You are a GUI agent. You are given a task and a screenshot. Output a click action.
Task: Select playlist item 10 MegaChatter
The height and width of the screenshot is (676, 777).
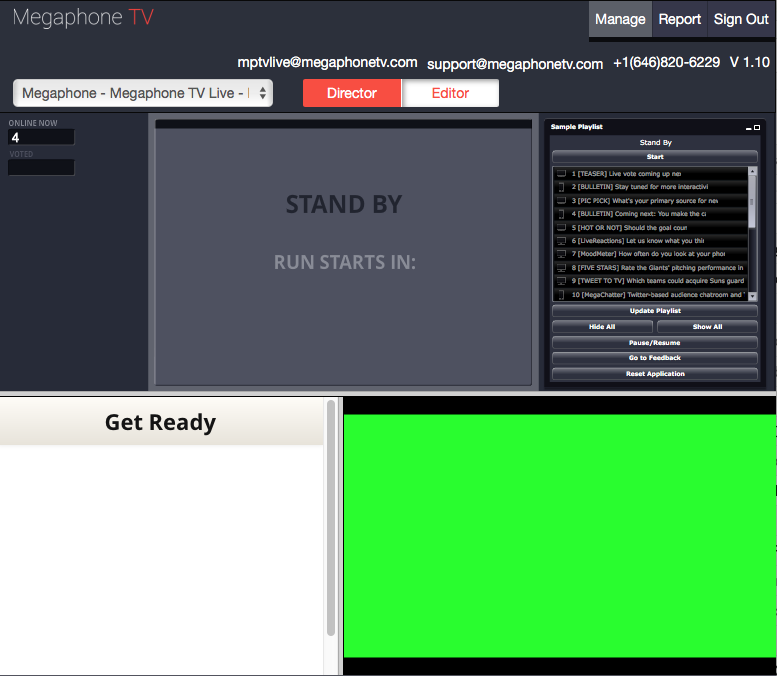(x=650, y=295)
